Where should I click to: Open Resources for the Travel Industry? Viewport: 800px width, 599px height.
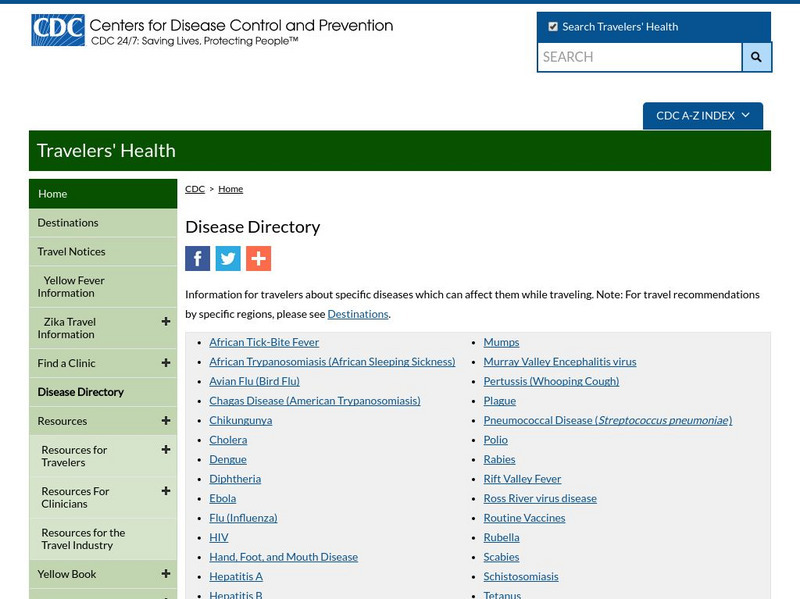103,539
